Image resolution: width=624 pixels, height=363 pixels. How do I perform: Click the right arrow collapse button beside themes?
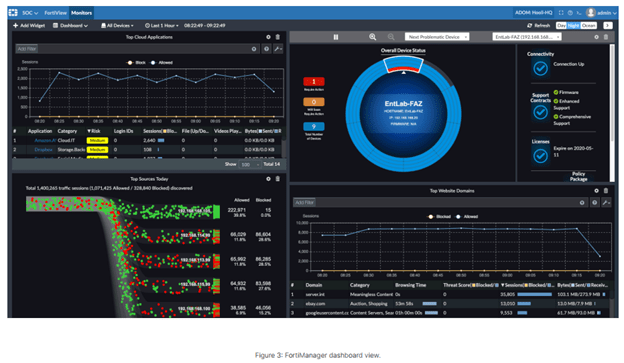click(608, 25)
